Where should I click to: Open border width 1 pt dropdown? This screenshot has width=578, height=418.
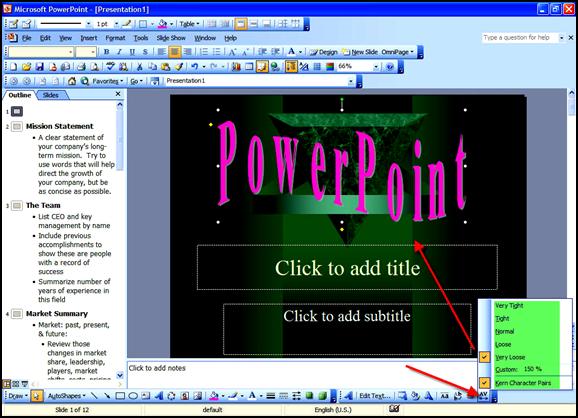[116, 24]
